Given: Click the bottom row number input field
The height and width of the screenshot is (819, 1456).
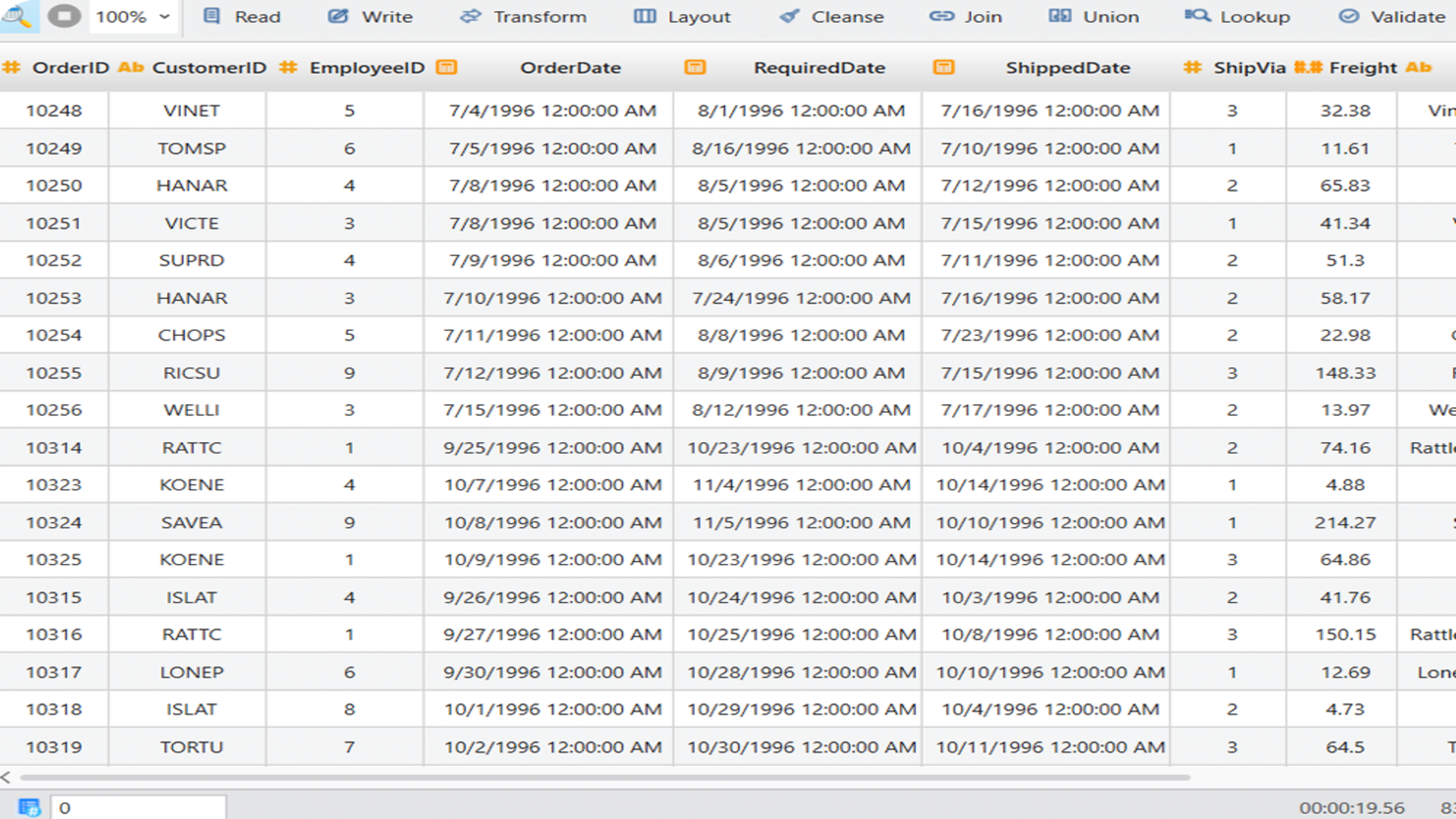Looking at the screenshot, I should point(138,808).
